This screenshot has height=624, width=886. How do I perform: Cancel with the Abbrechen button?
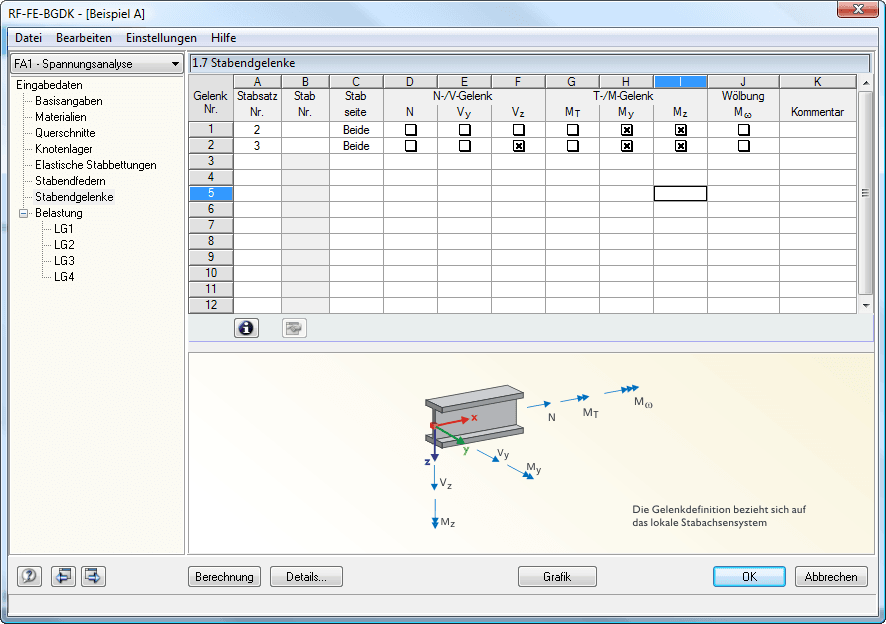coord(831,577)
